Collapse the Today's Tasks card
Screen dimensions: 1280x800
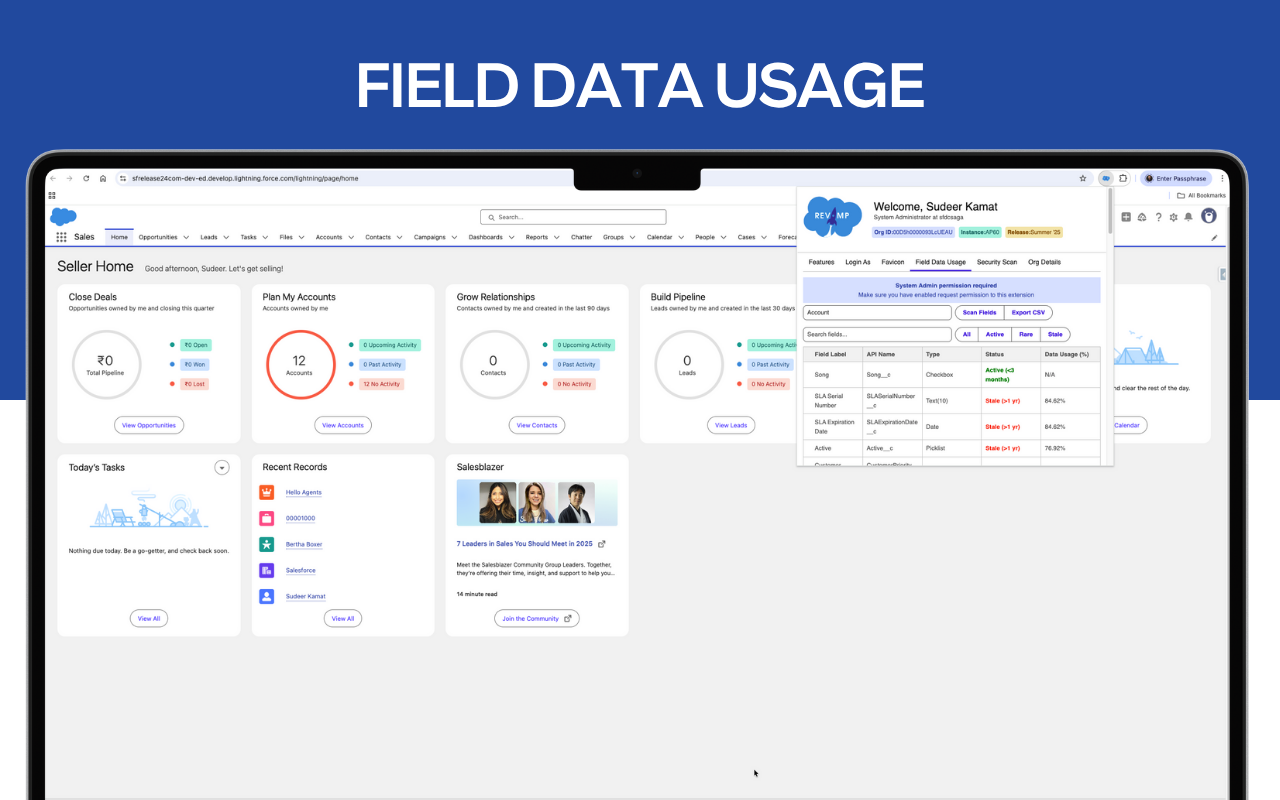(x=222, y=467)
